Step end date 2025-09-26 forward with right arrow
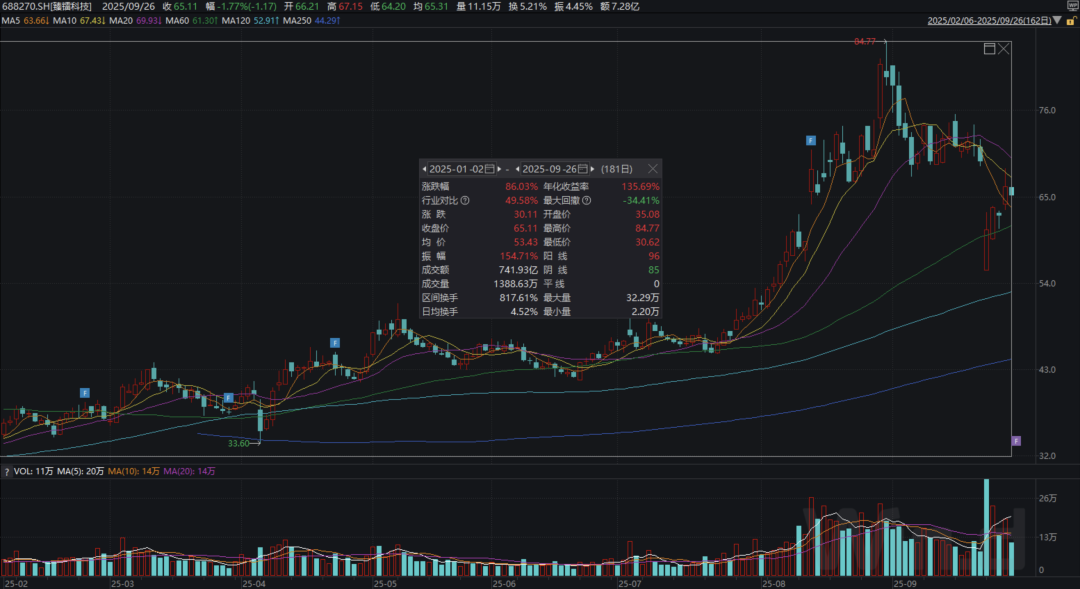 592,169
